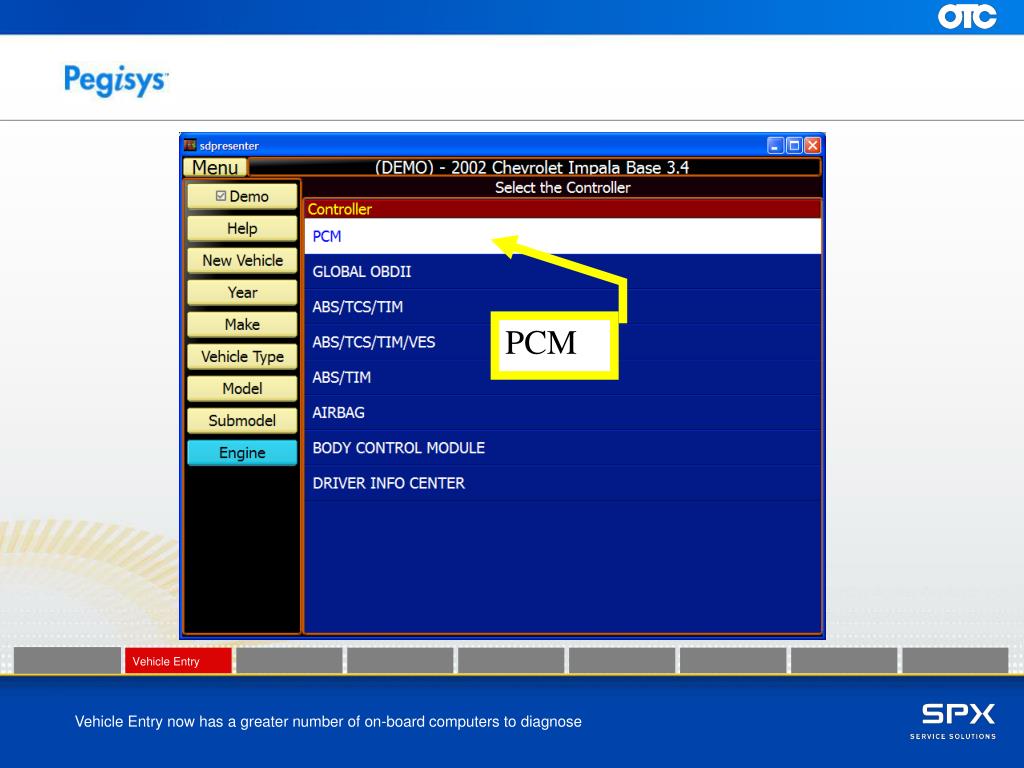Go to the Make step
The height and width of the screenshot is (768, 1024).
point(242,325)
